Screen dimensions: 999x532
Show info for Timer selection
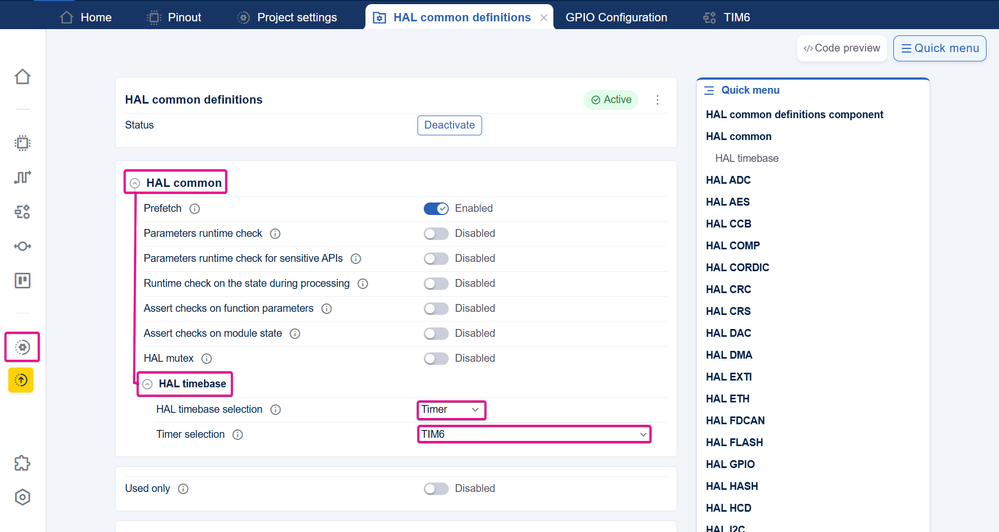(238, 435)
